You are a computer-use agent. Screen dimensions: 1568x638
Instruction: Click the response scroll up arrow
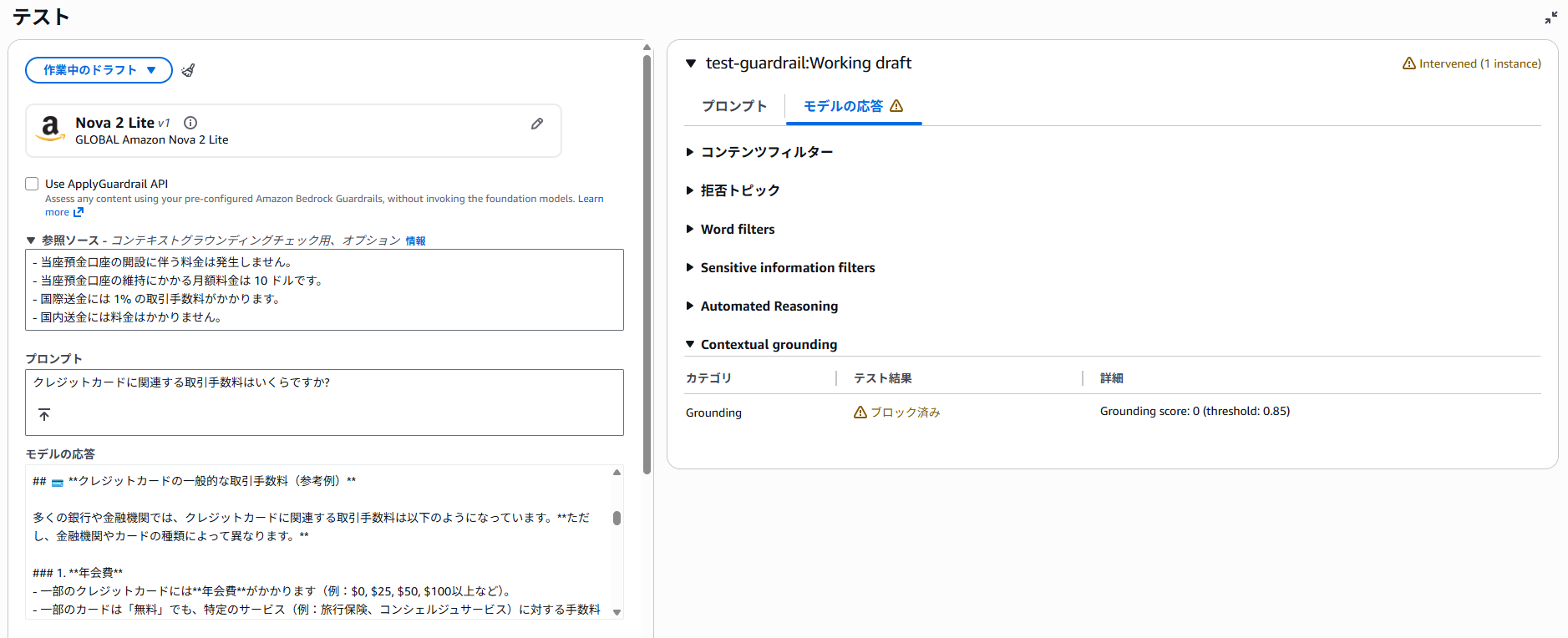click(x=617, y=473)
